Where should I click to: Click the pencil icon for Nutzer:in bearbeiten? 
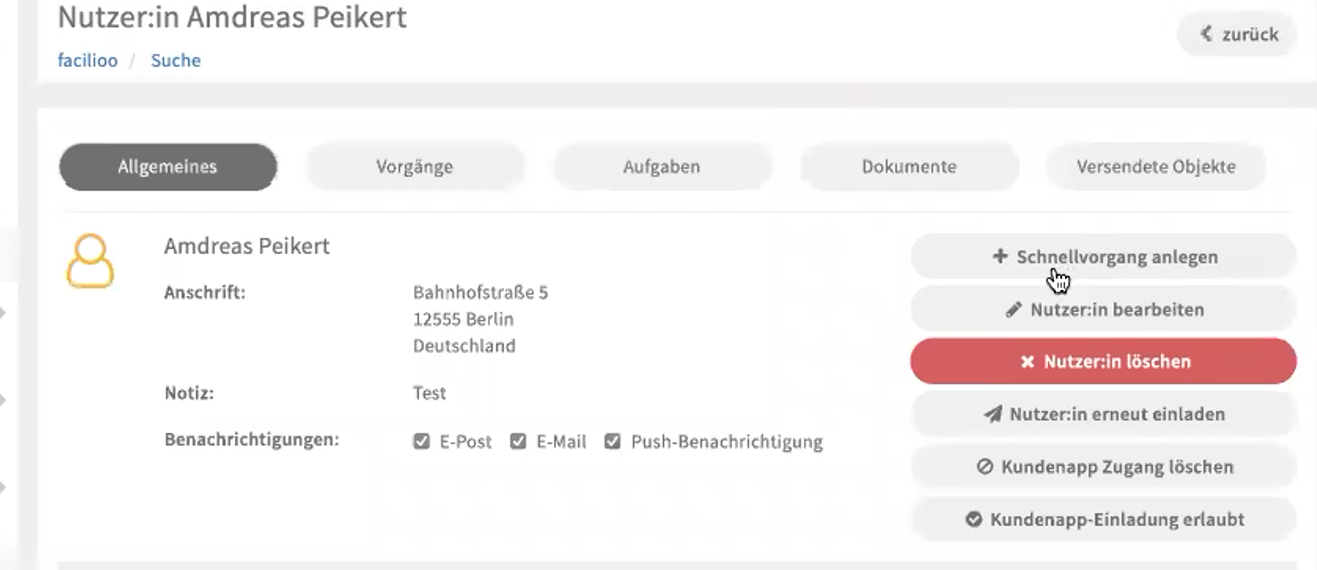(1013, 310)
